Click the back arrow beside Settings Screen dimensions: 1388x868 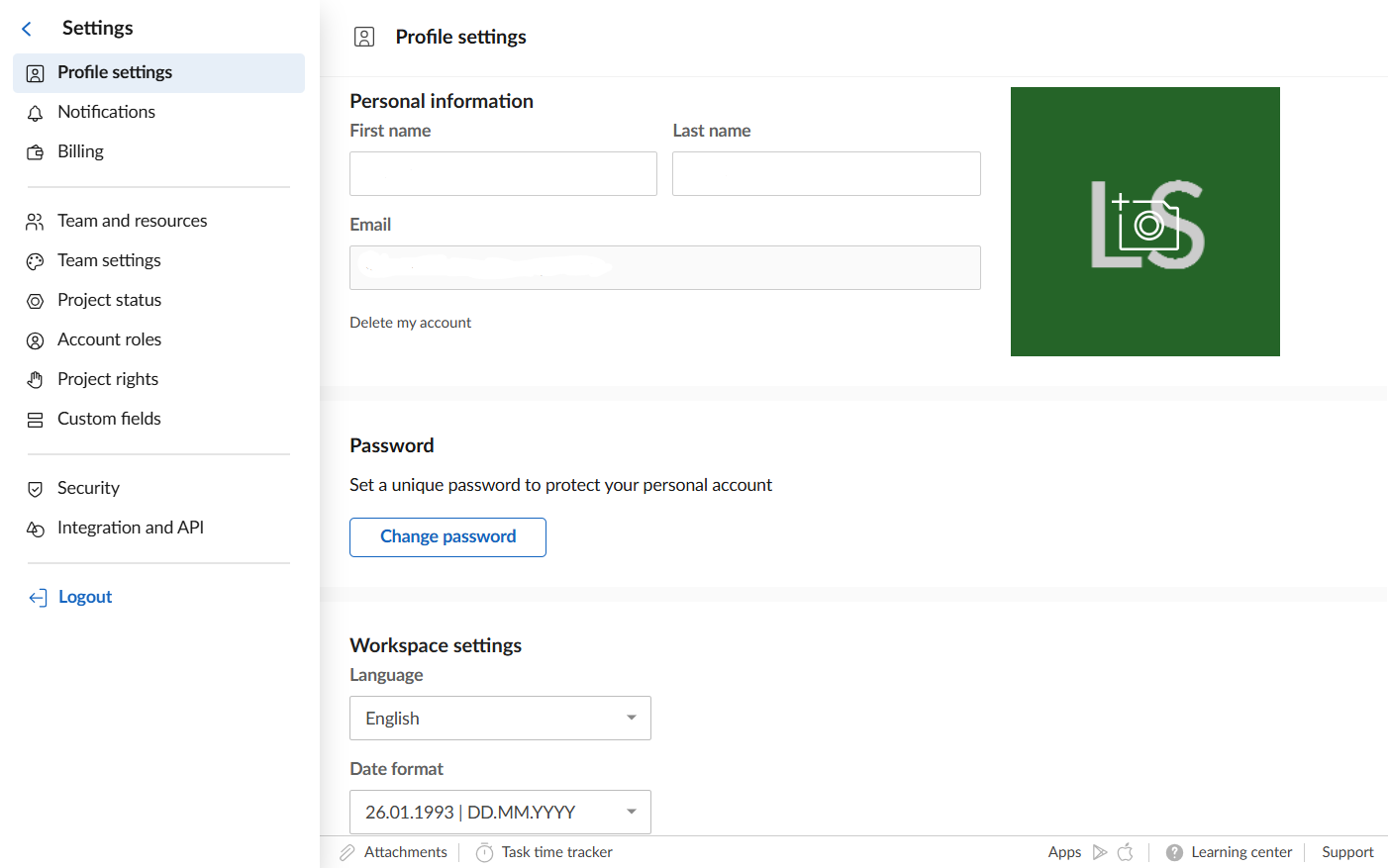point(27,29)
